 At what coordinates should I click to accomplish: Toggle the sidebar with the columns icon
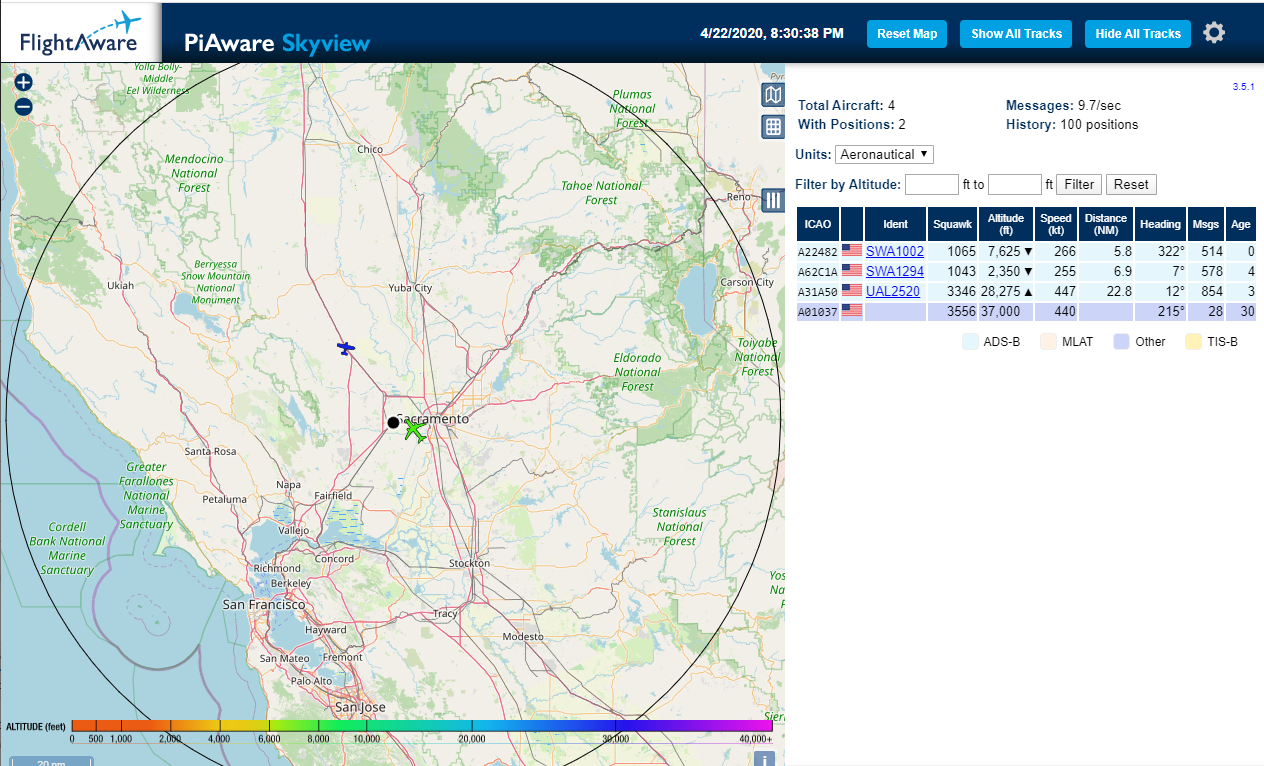tap(772, 200)
